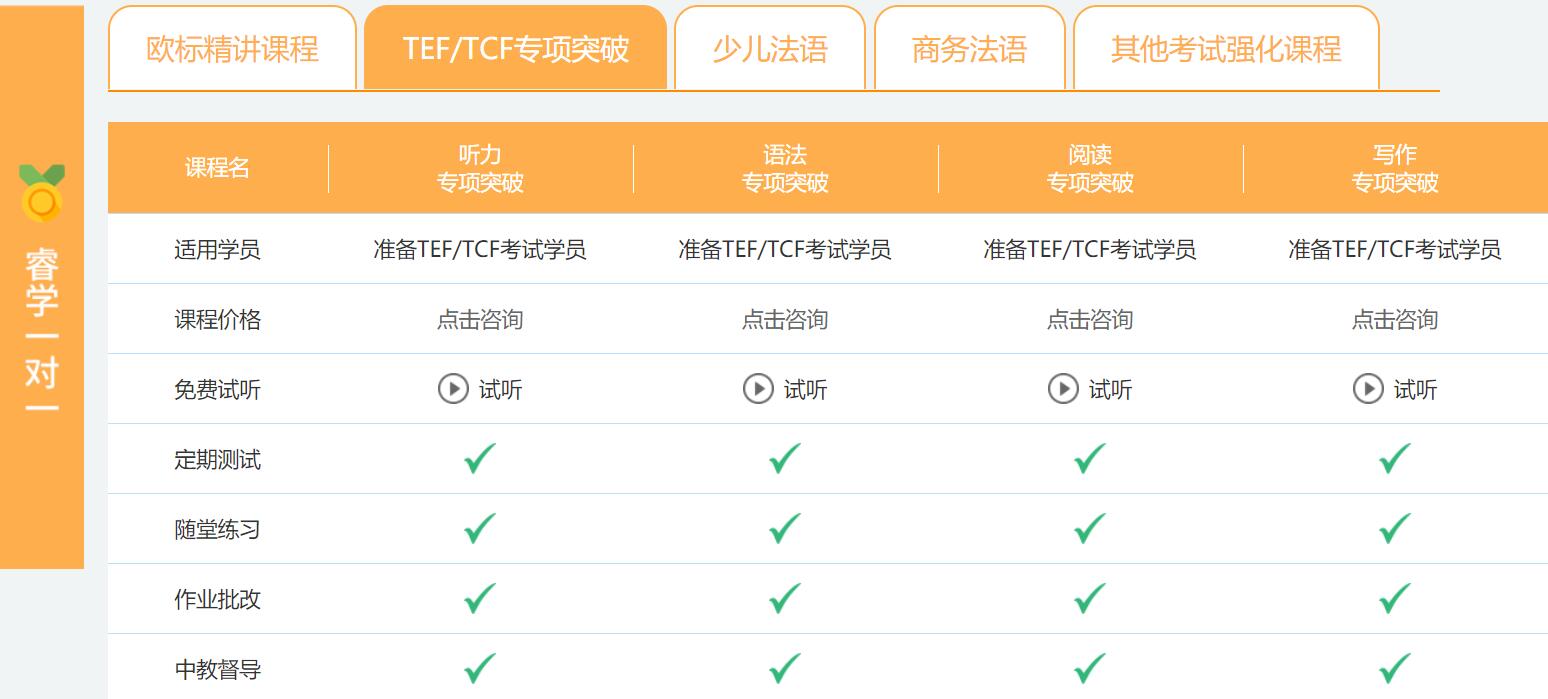Toggle the 随堂练习 check for 阅读专项突破
This screenshot has height=699, width=1548.
(x=1084, y=529)
